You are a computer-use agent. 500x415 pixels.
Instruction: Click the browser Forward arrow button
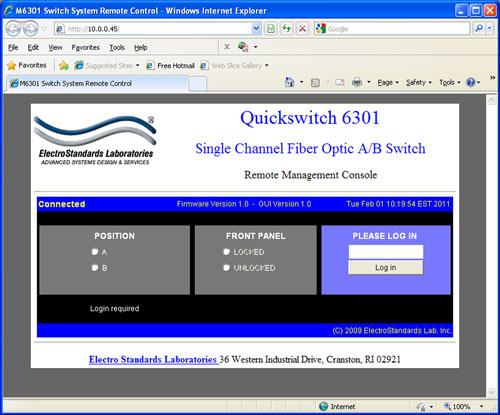pos(30,29)
